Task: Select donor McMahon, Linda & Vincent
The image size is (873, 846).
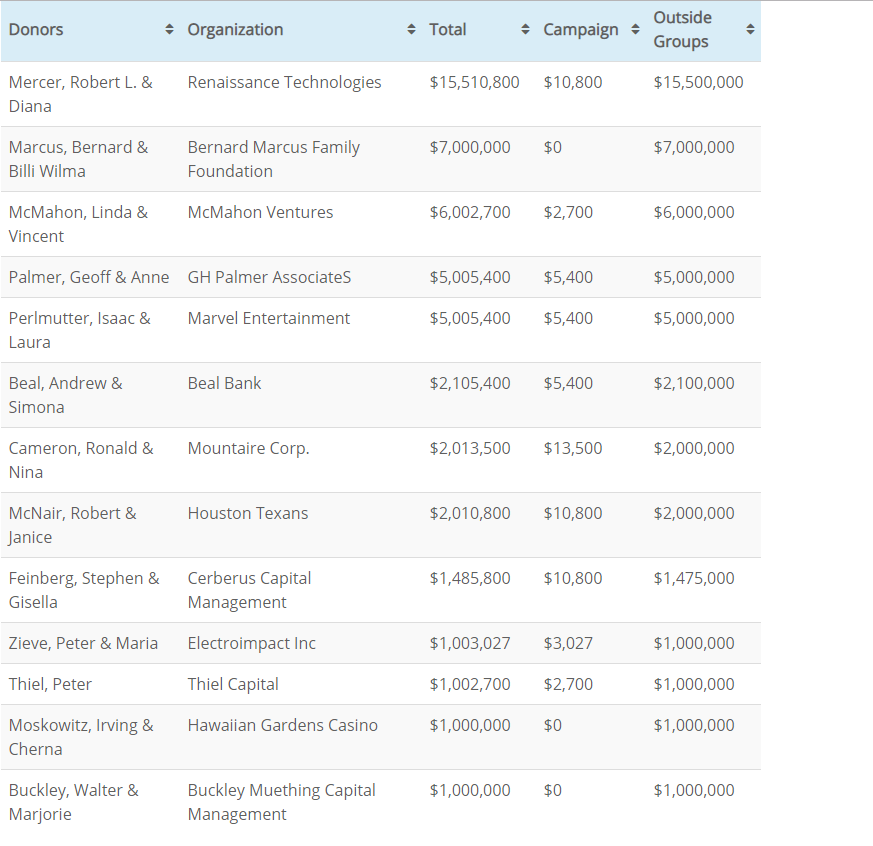Action: point(79,224)
